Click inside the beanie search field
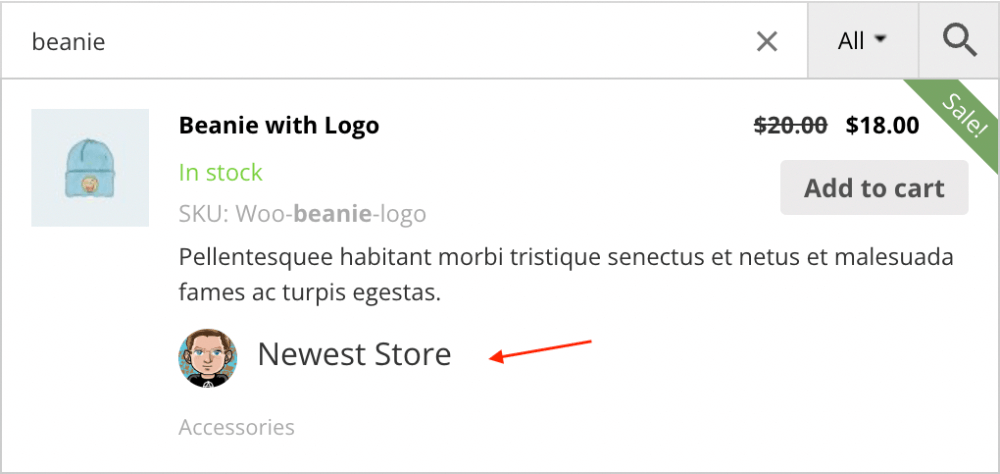The height and width of the screenshot is (474, 1000). click(x=400, y=41)
